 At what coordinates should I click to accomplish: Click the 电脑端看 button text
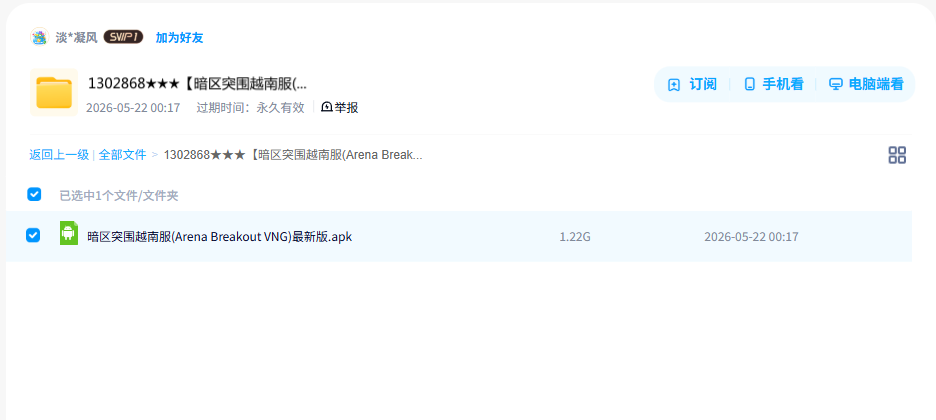point(876,85)
